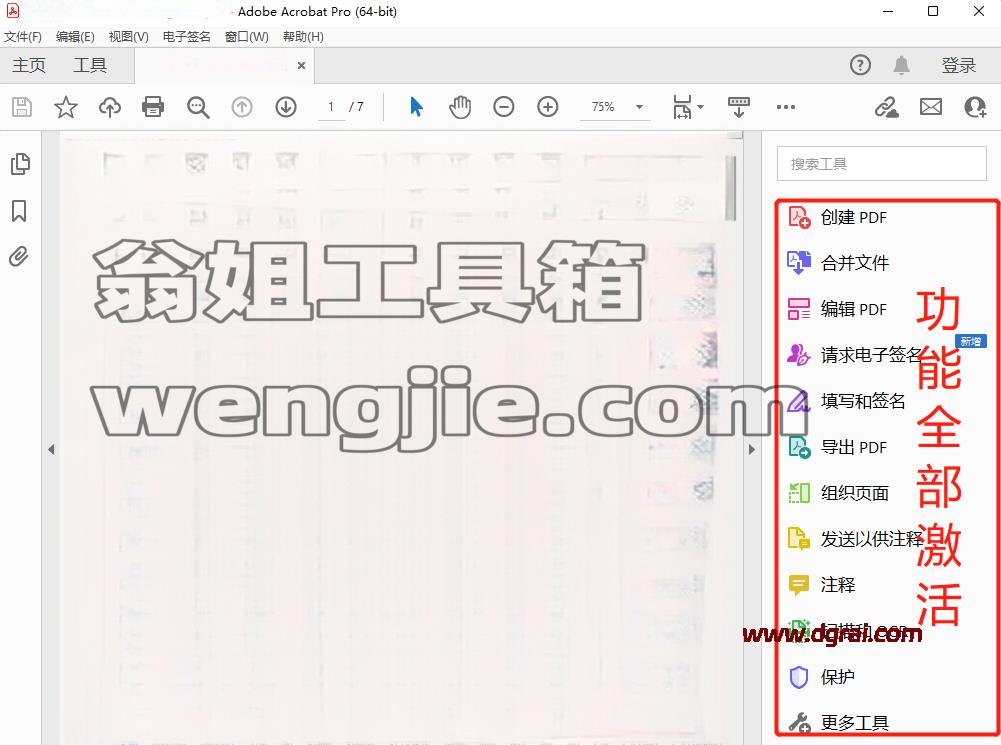Zoom in with the plus circle icon

tap(548, 107)
